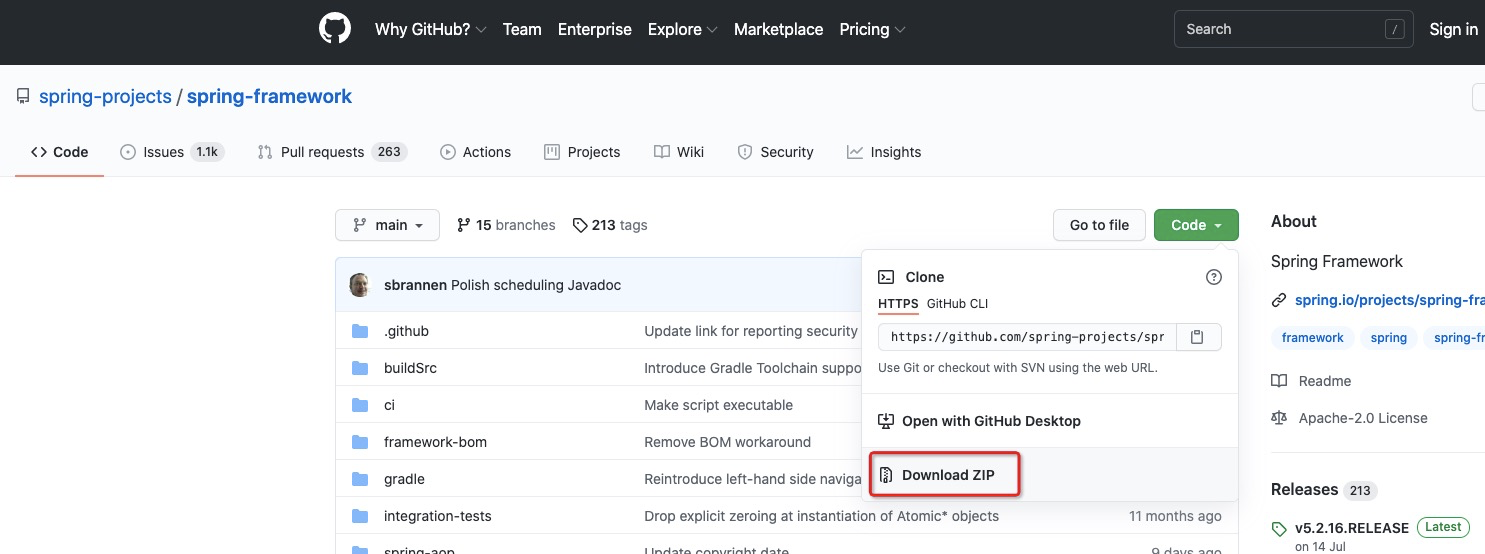The height and width of the screenshot is (554, 1485).
Task: Open the Pricing dropdown menu
Action: point(873,29)
